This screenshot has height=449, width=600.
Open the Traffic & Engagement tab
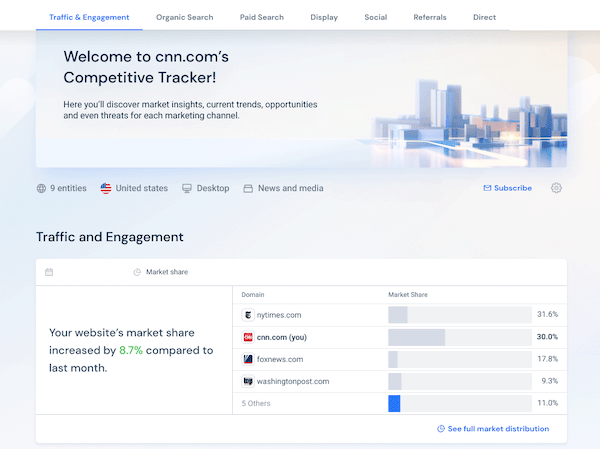point(89,17)
